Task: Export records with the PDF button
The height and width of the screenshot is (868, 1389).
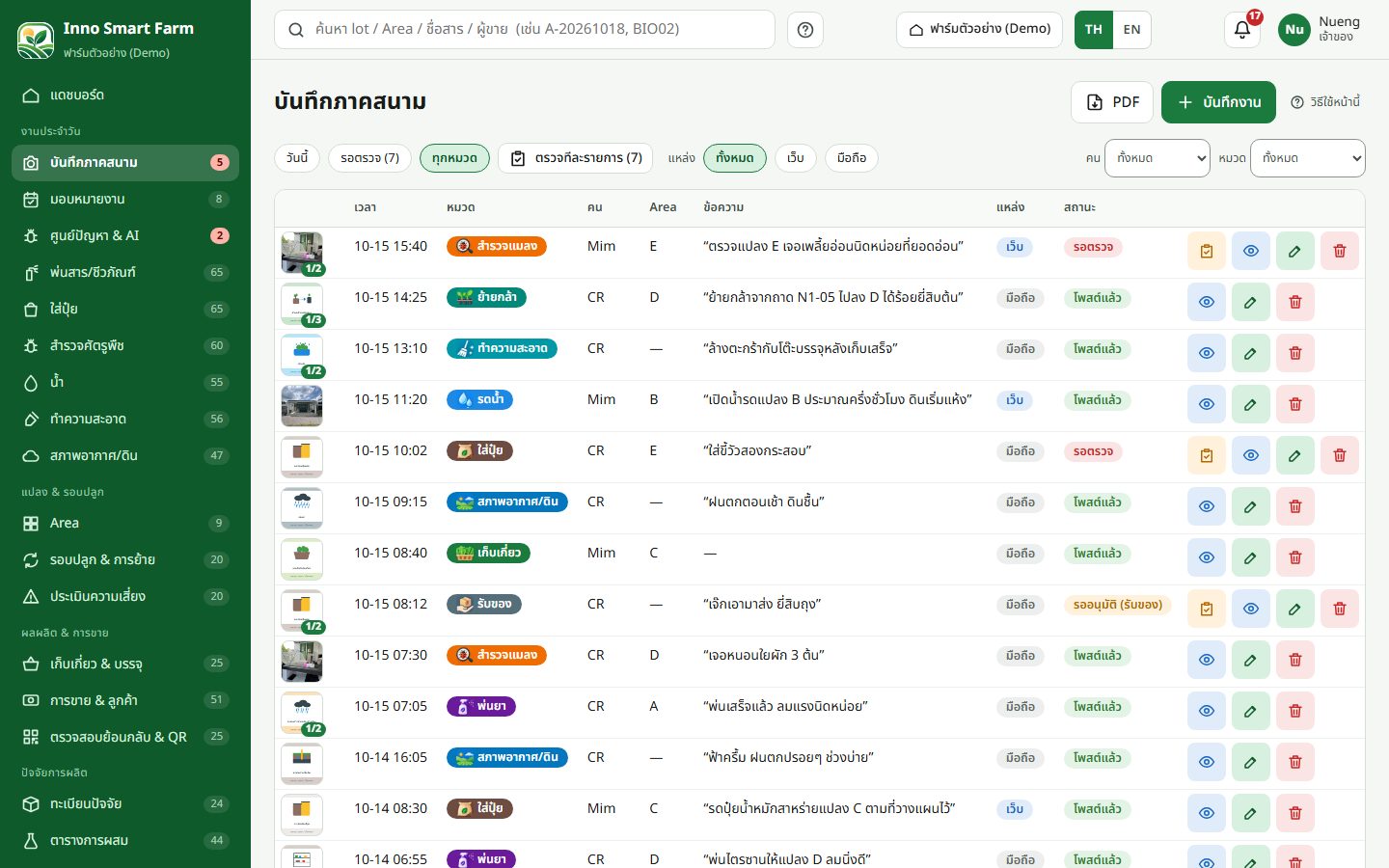Action: [x=1112, y=102]
